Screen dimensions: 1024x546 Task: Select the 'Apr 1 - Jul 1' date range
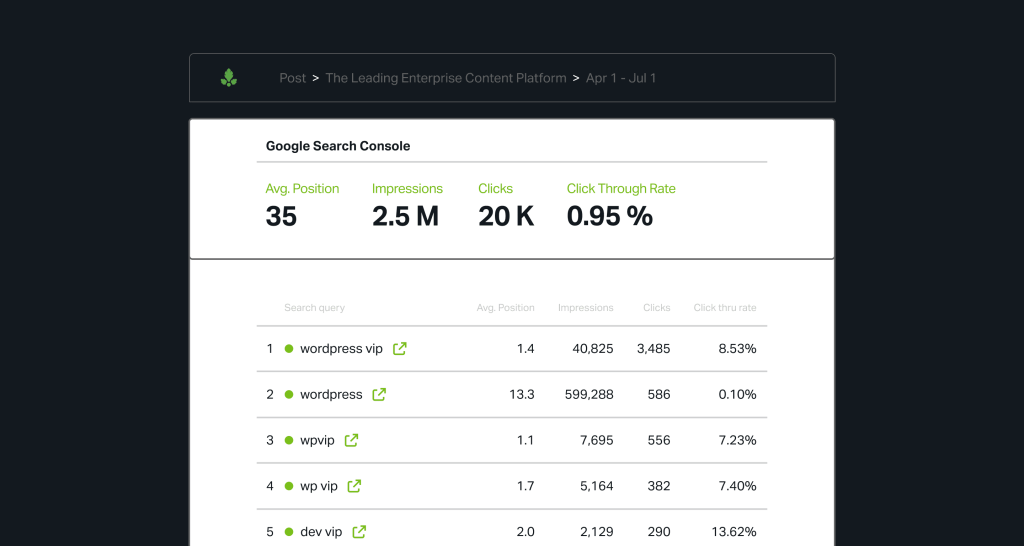coord(621,78)
